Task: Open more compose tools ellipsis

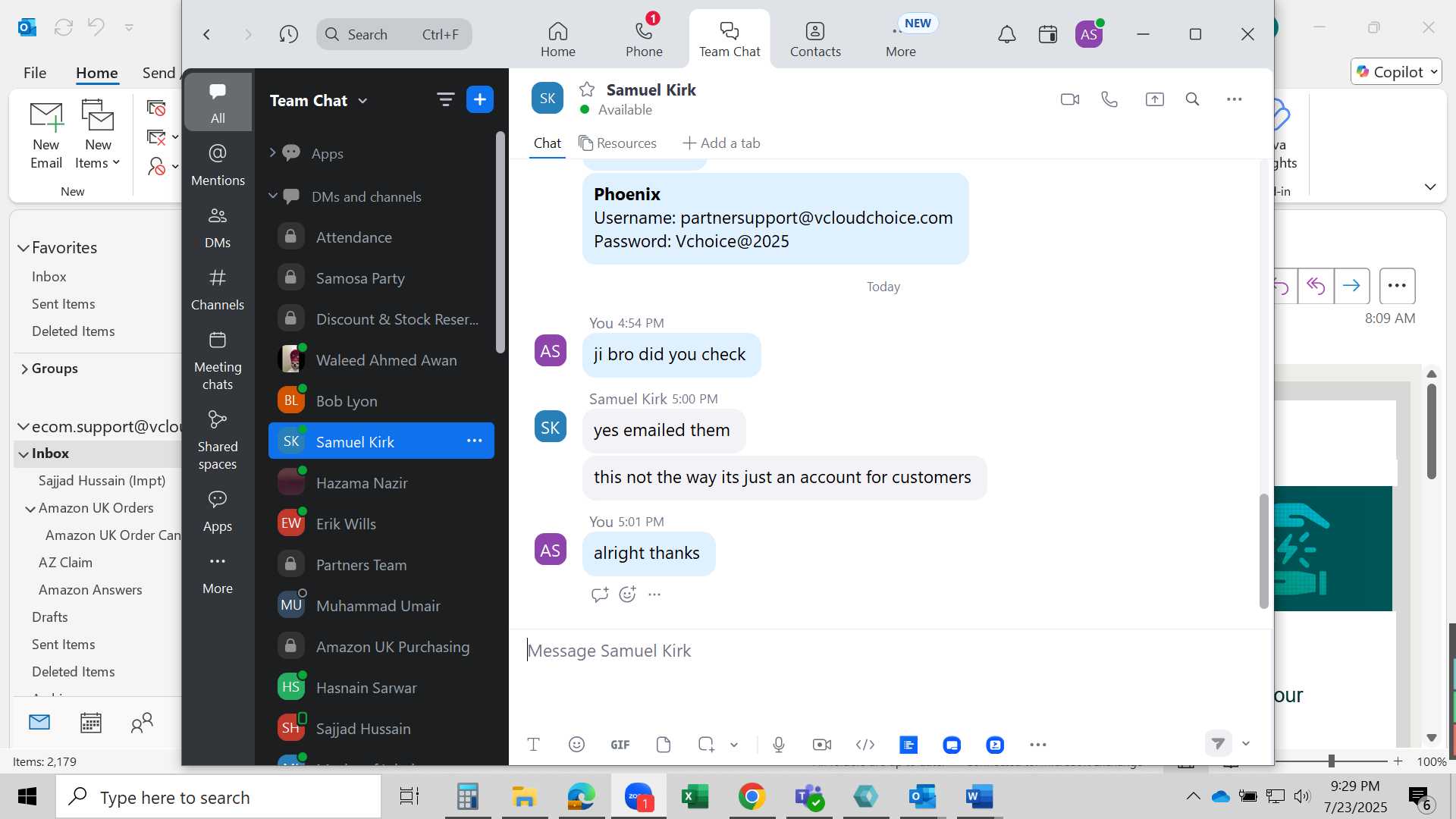Action: click(1038, 745)
